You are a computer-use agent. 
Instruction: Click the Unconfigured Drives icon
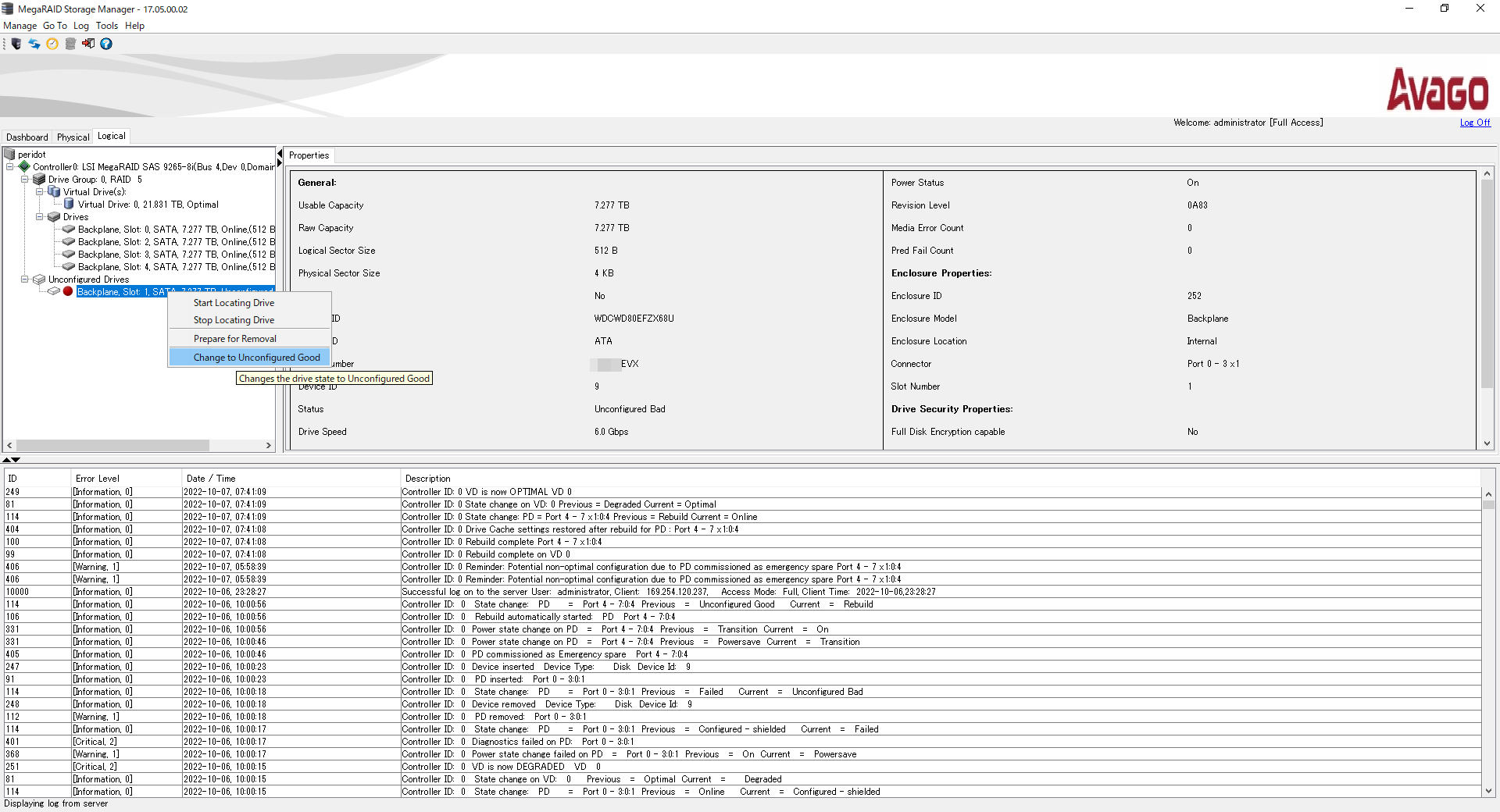tap(39, 279)
